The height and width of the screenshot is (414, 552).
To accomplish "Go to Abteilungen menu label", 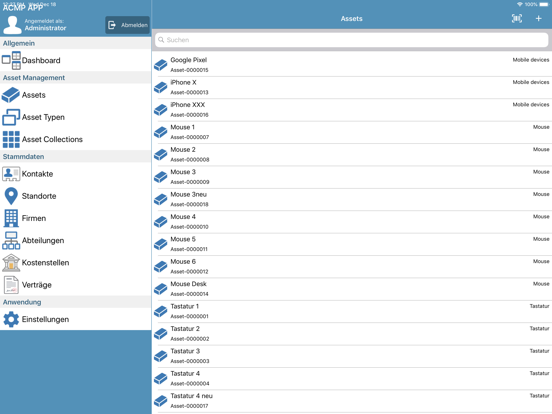I will pos(43,240).
